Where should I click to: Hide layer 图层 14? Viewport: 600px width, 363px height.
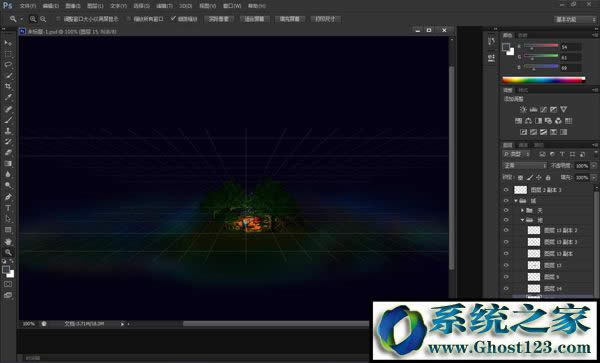[x=506, y=288]
